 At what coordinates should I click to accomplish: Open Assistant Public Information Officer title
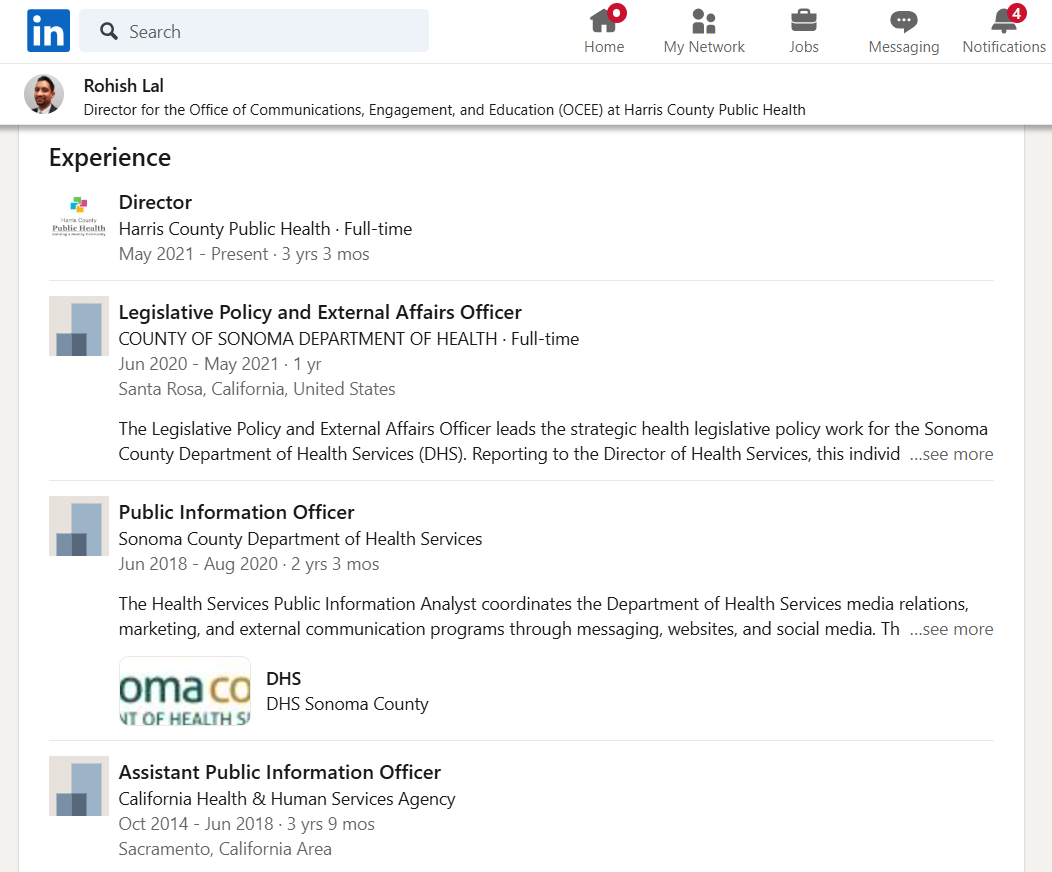[280, 773]
